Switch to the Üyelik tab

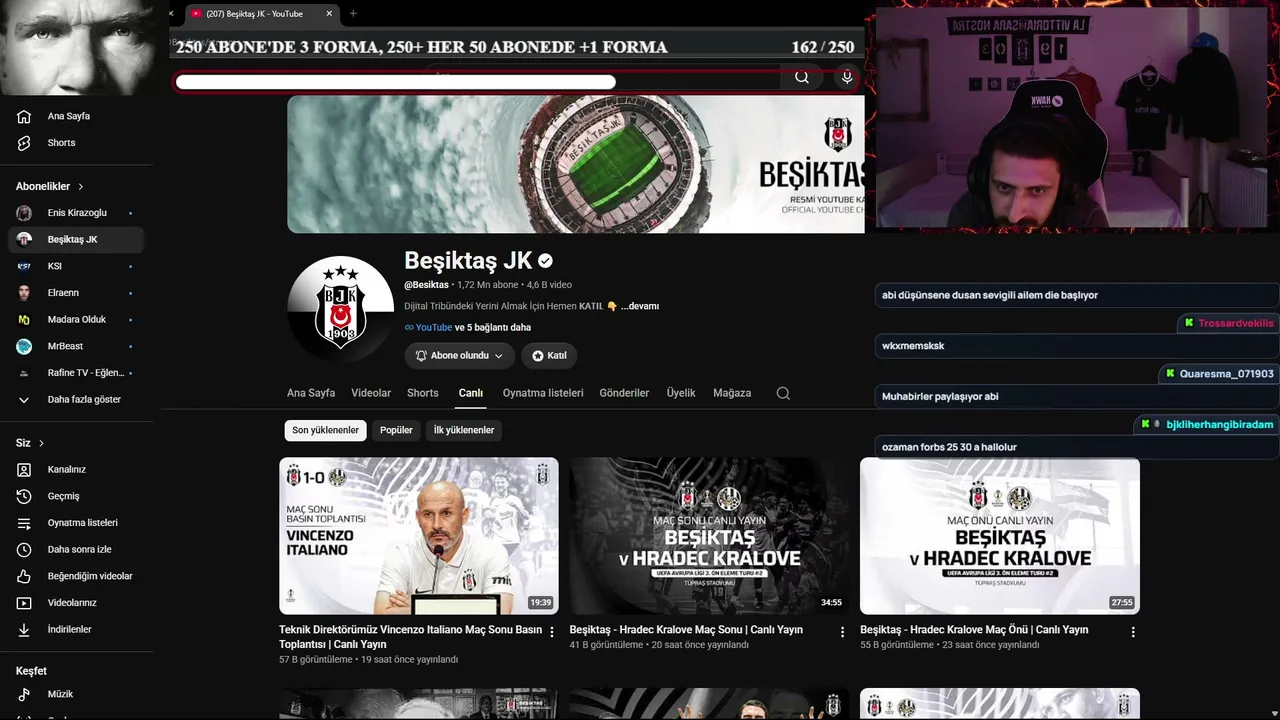(681, 393)
